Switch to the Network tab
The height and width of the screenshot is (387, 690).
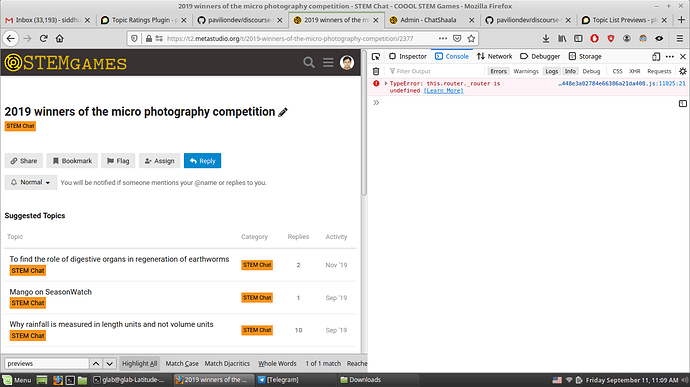tap(495, 56)
